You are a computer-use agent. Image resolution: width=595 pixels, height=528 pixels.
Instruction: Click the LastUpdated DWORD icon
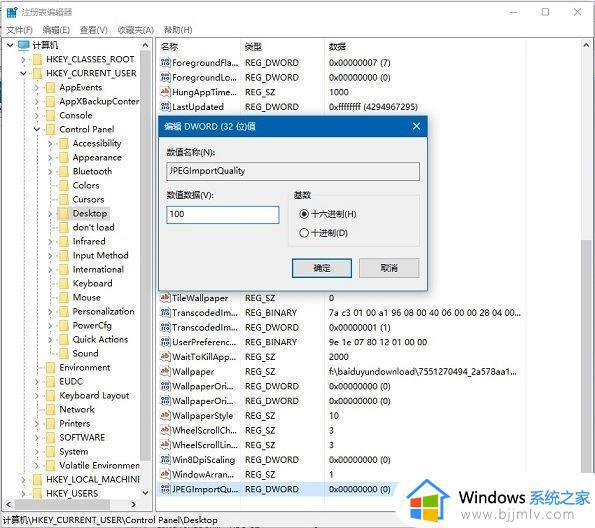tap(165, 107)
